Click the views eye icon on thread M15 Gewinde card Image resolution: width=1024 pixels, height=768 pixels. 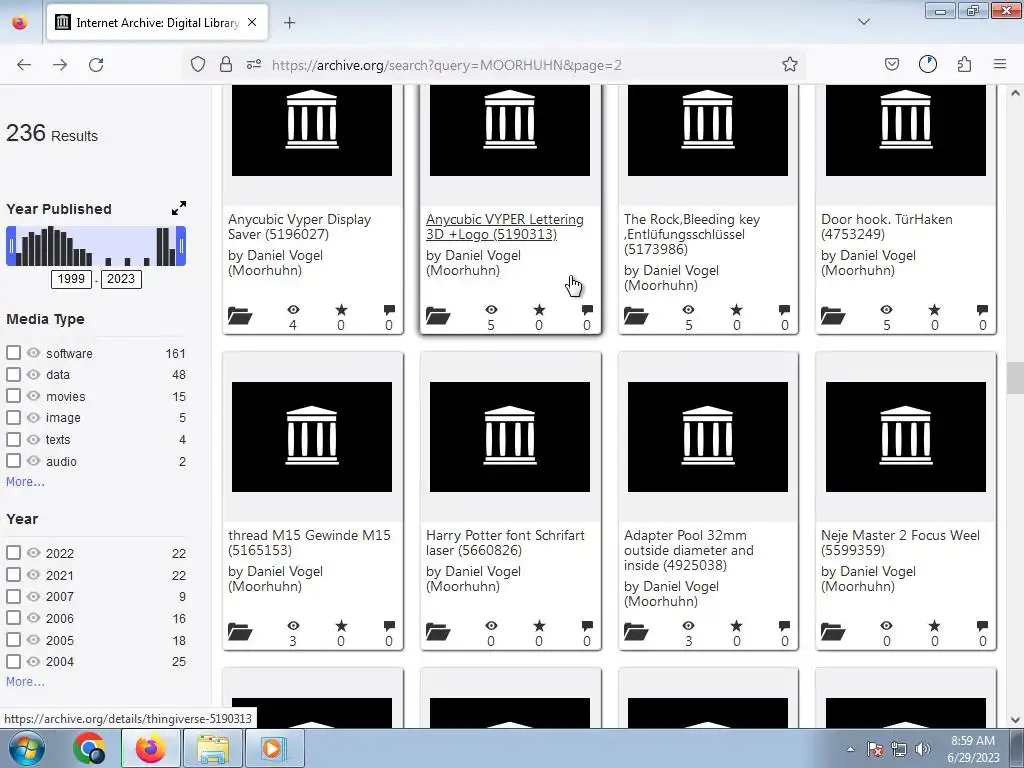click(x=293, y=626)
